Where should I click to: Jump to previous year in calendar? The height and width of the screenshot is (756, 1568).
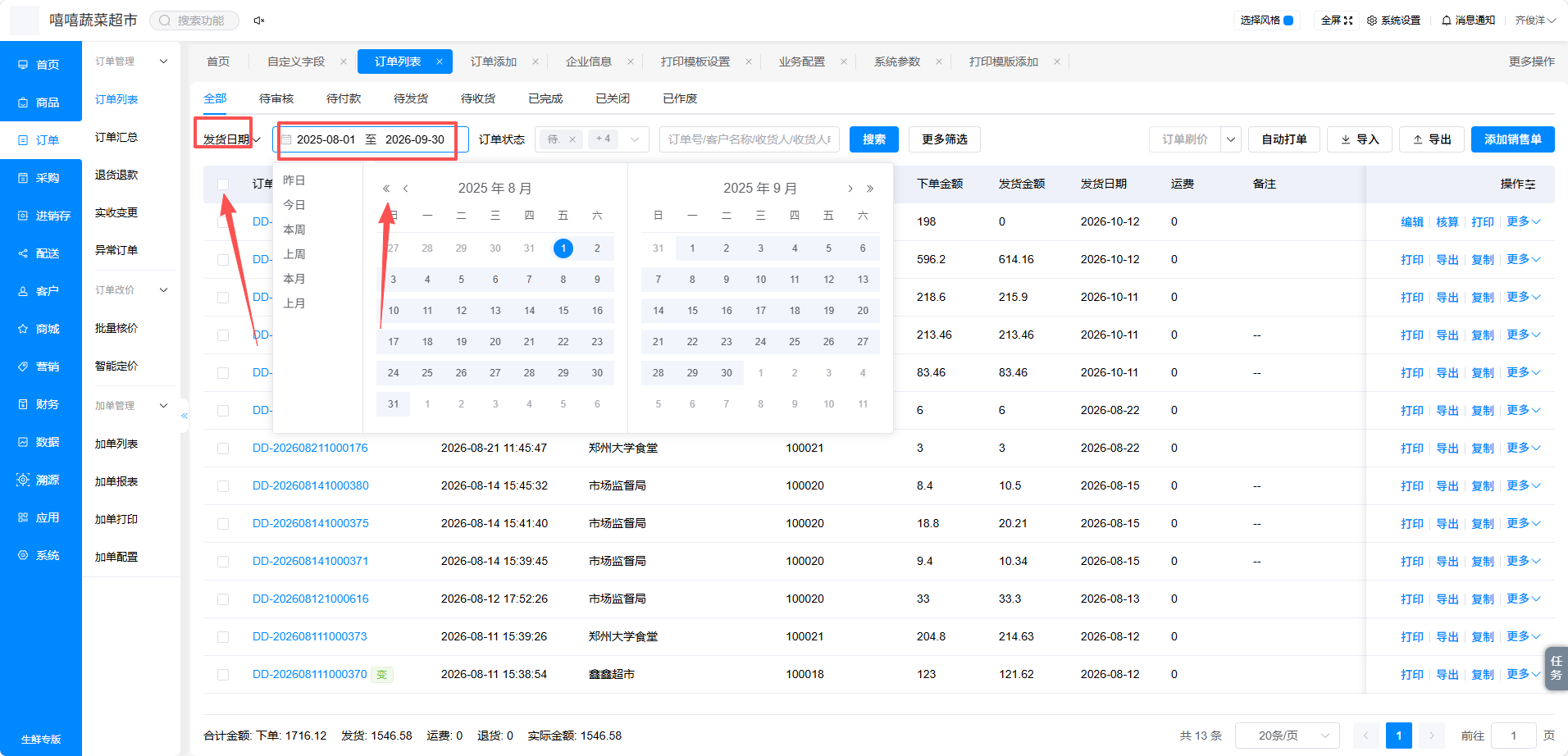point(386,189)
